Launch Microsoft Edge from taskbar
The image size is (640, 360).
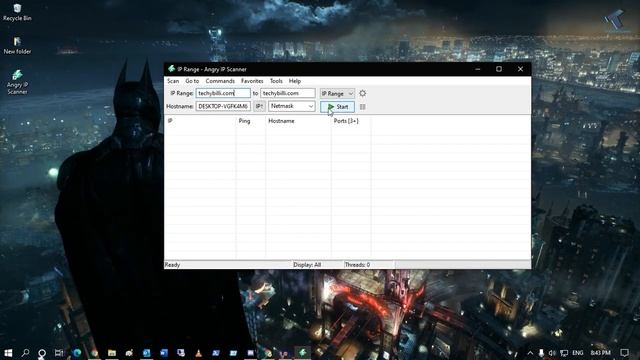[77, 353]
